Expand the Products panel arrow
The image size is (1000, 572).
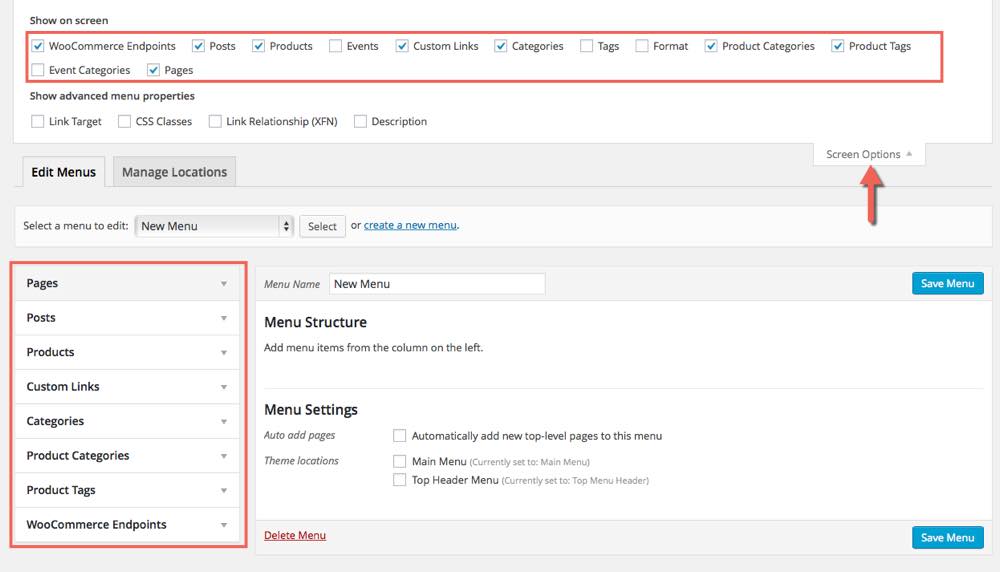(224, 353)
